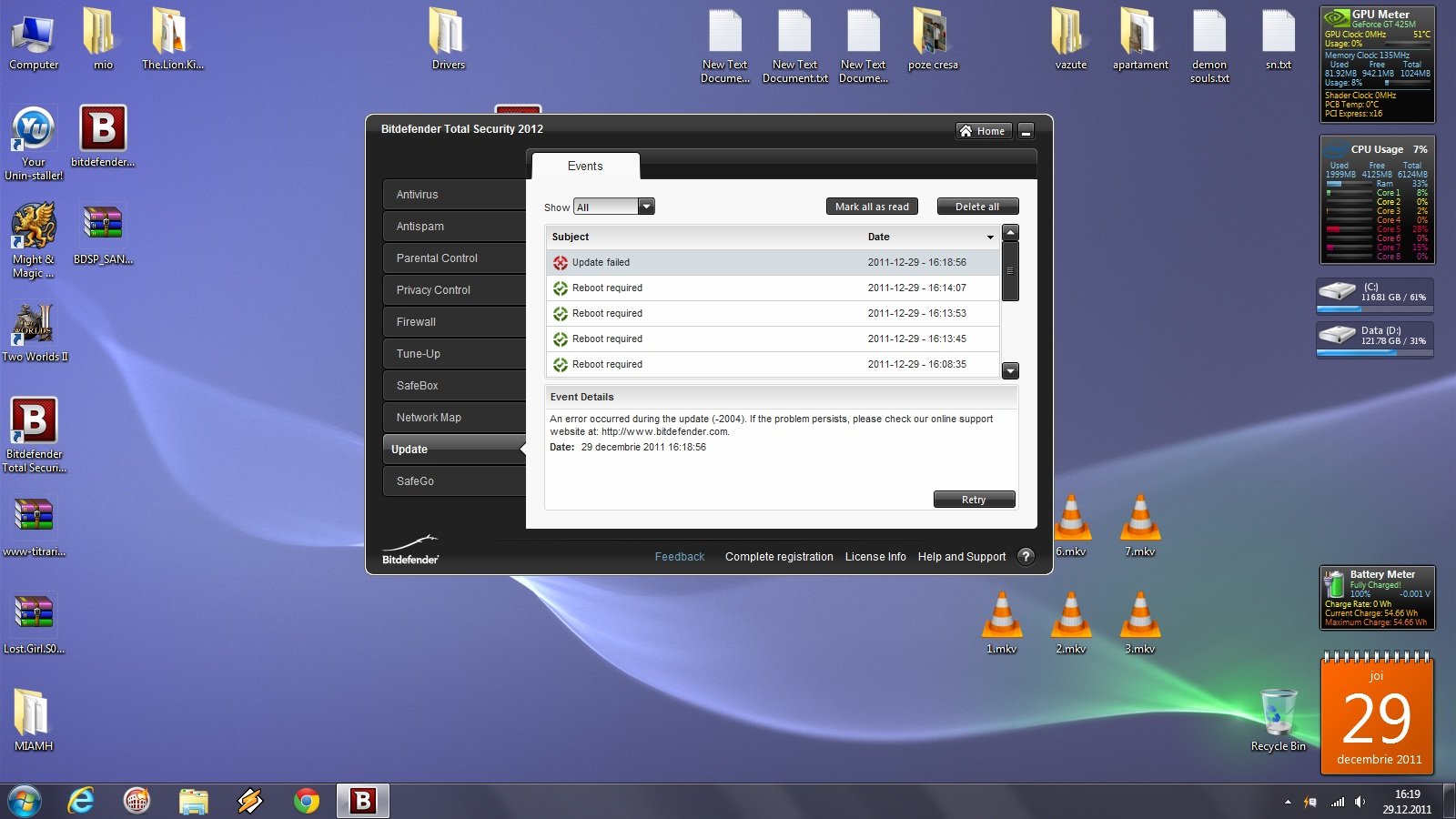Click the red Update failed status icon
Viewport: 1456px width, 819px height.
coord(561,262)
